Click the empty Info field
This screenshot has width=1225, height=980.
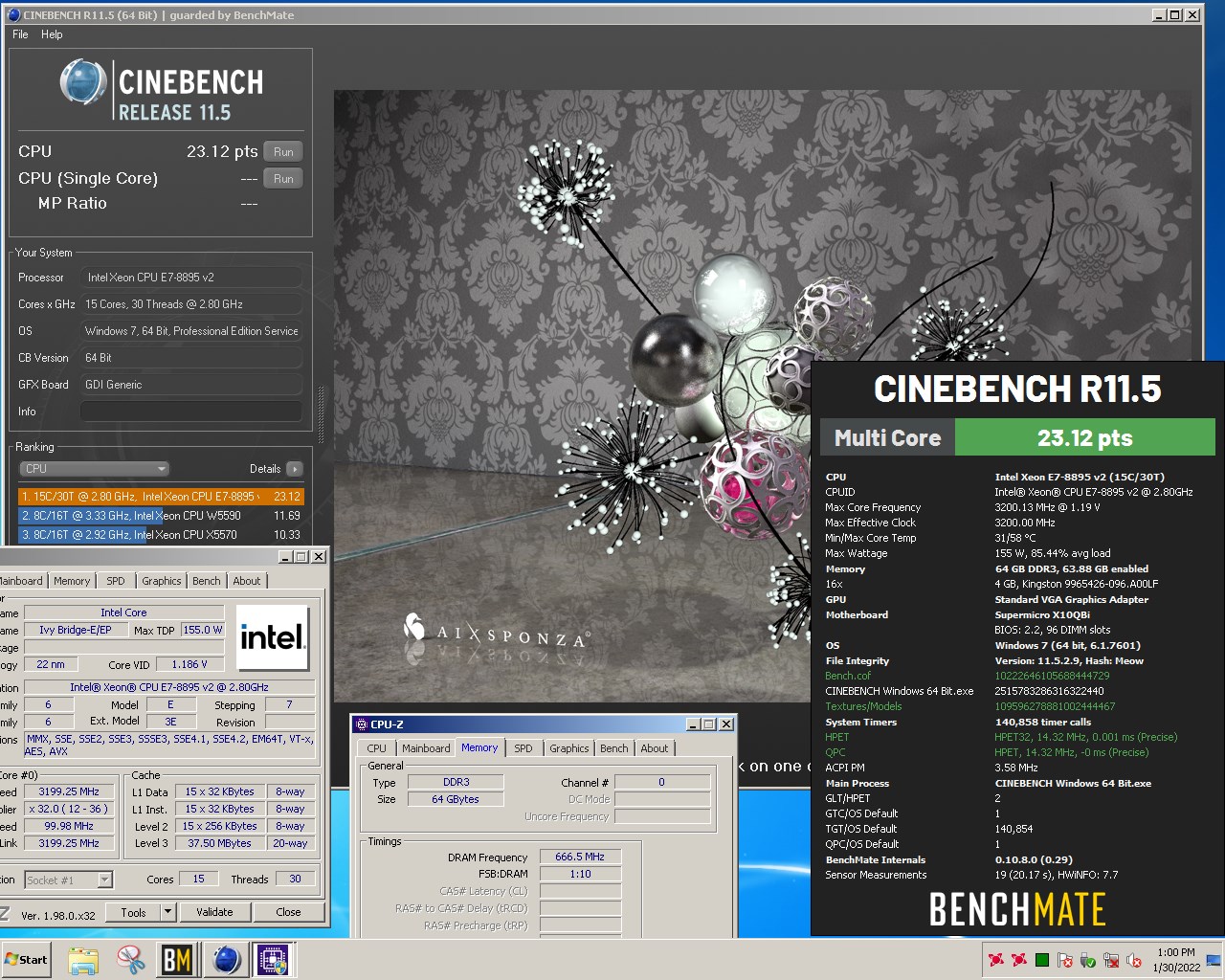pyautogui.click(x=191, y=412)
